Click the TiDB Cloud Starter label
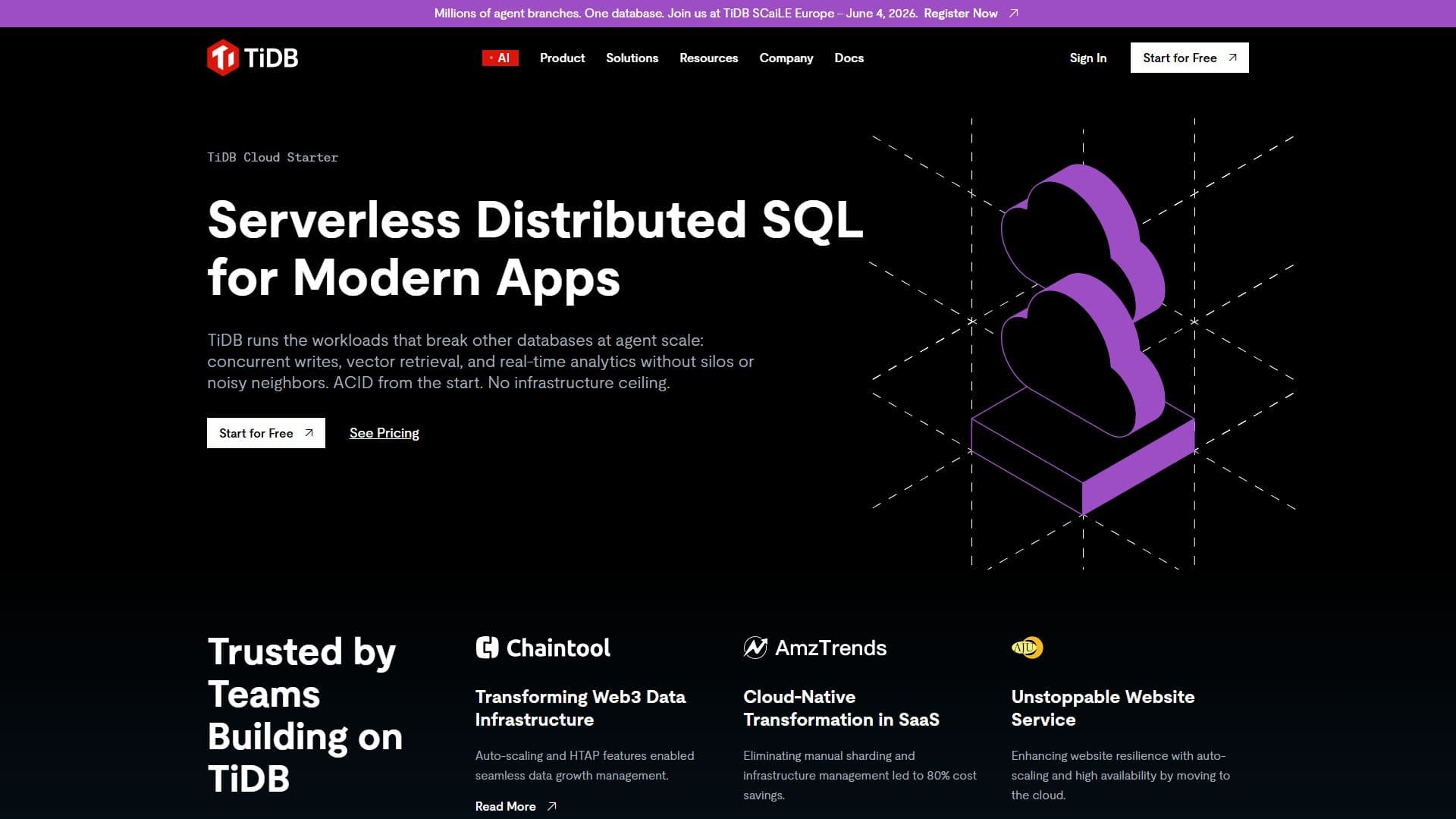 (273, 157)
